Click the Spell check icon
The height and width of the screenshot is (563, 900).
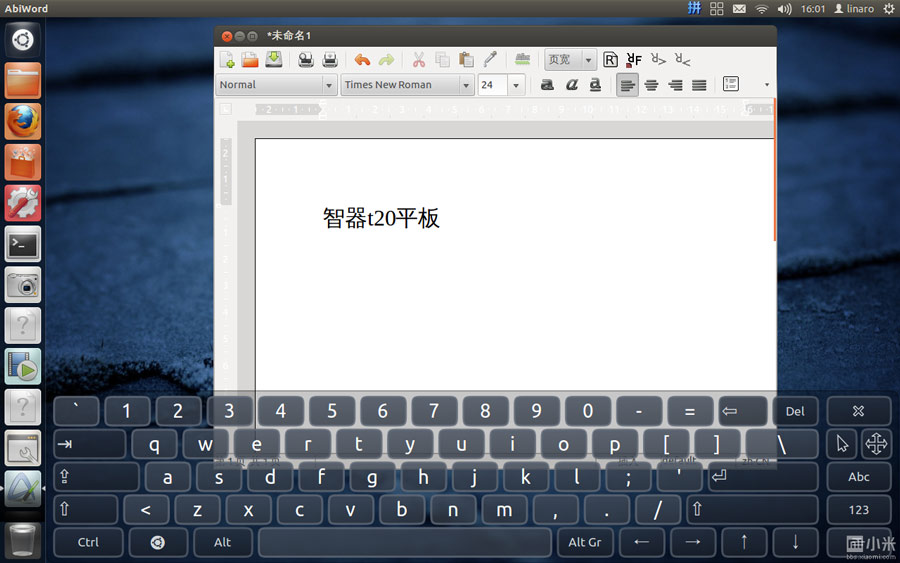[522, 60]
